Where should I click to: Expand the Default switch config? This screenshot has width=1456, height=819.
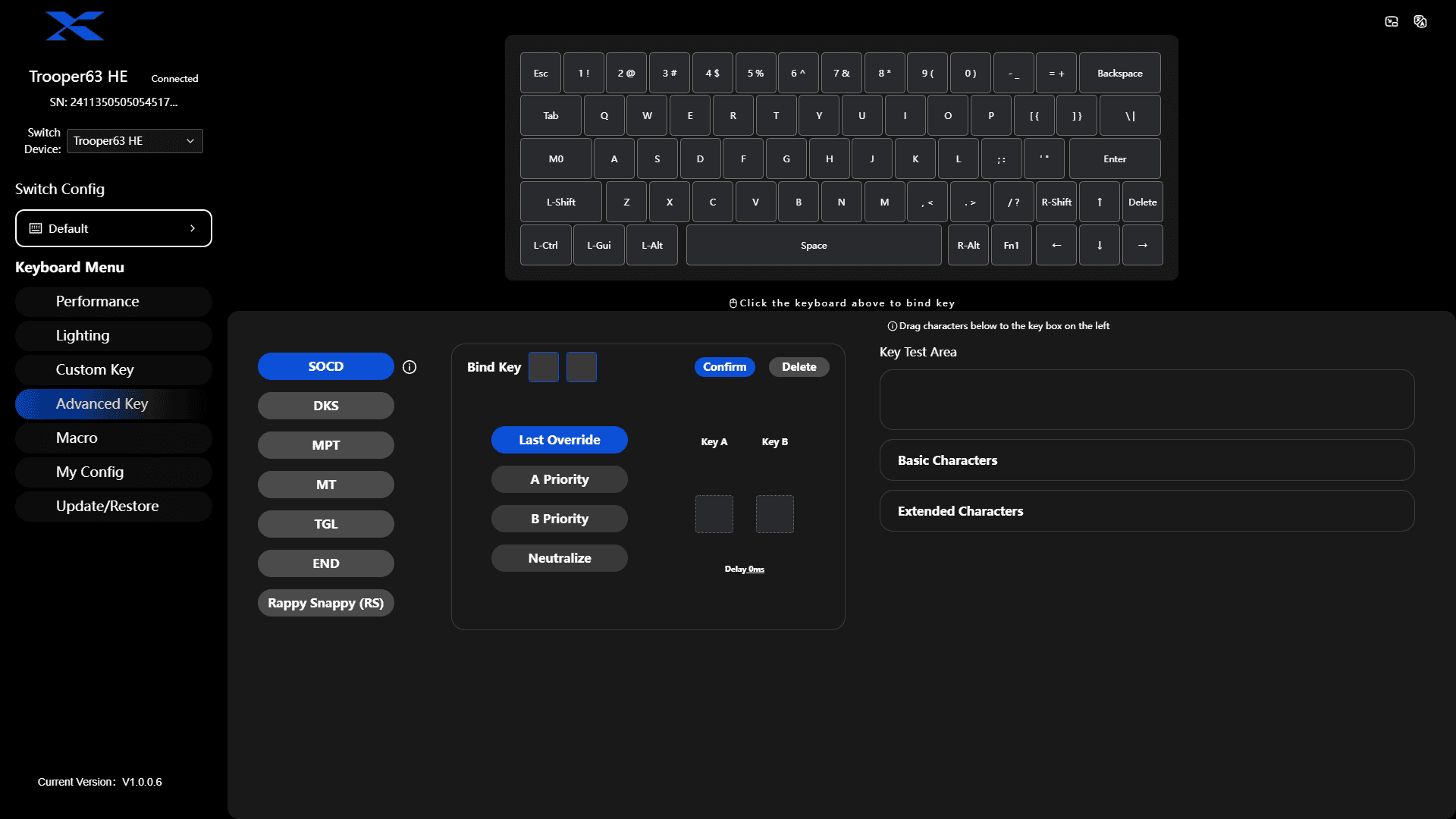click(x=114, y=228)
